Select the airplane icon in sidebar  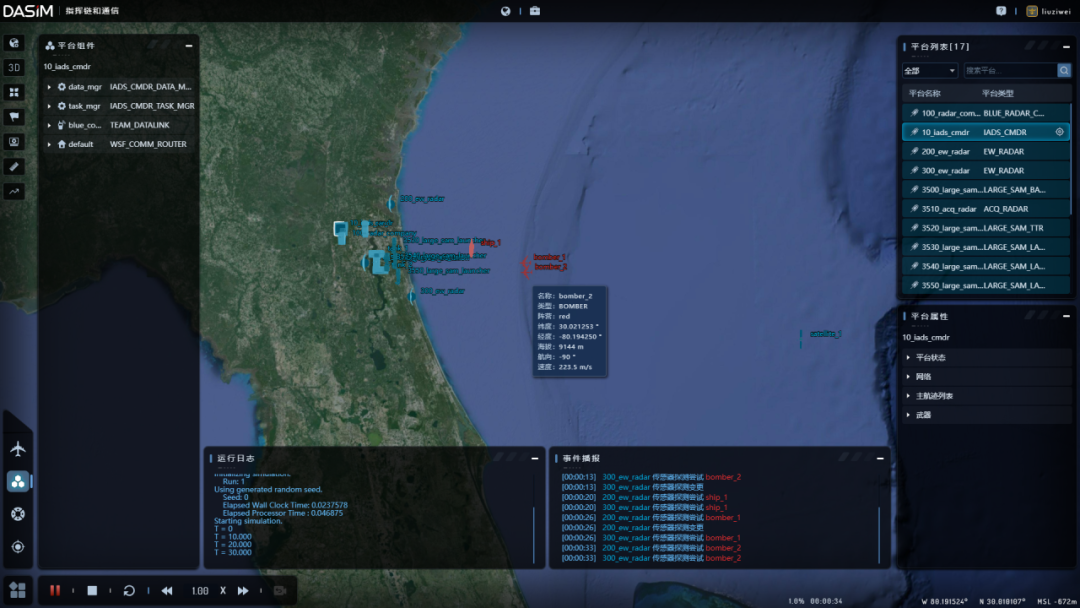18,449
